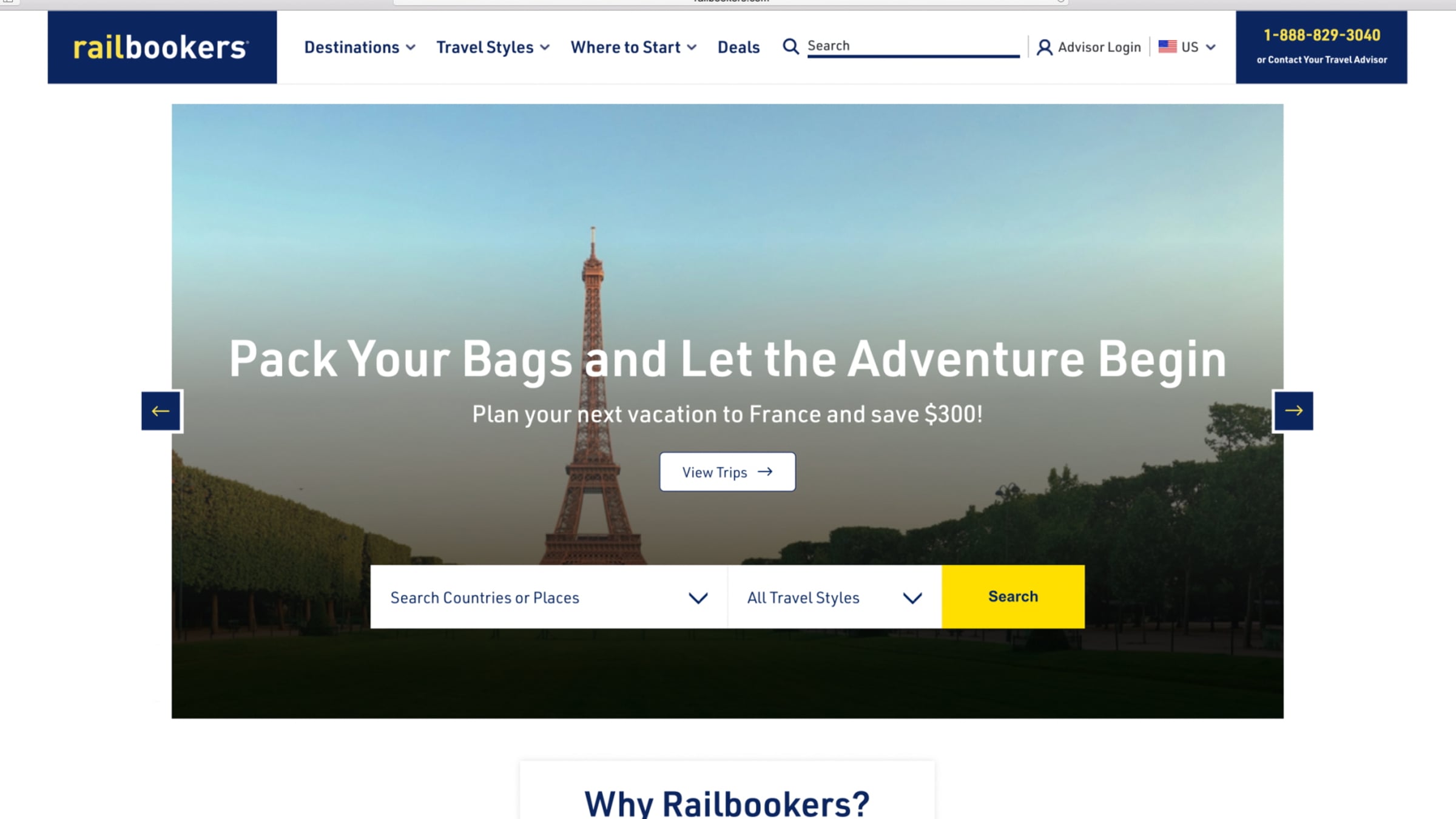
Task: Go to previous slide with left arrow
Action: point(161,411)
